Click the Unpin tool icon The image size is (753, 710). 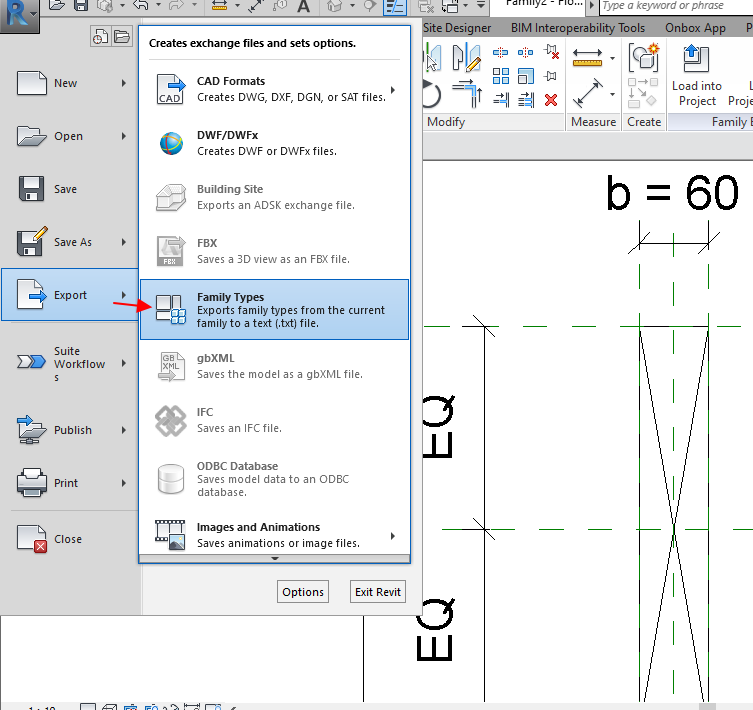pos(551,52)
